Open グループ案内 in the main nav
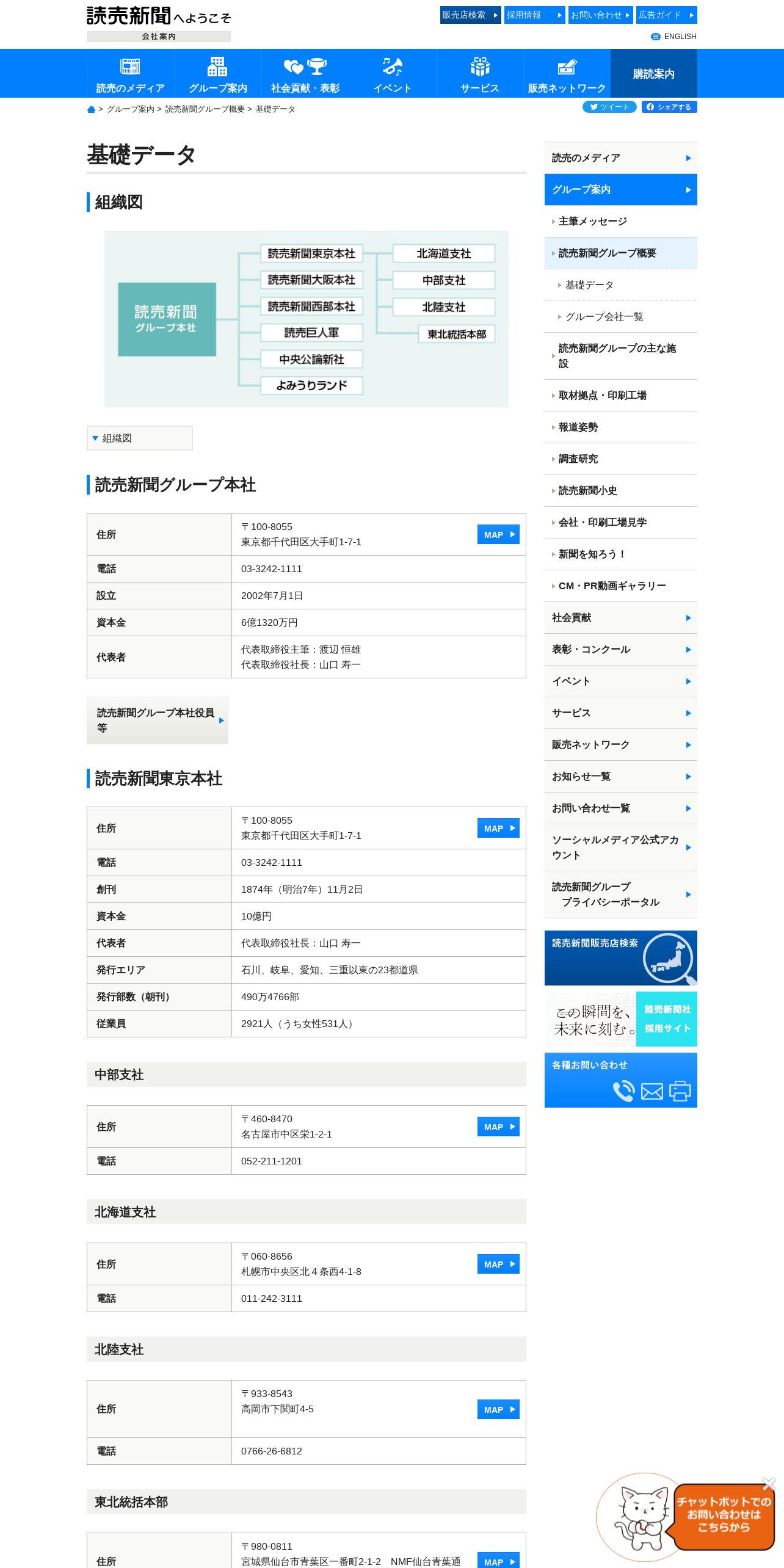Viewport: 784px width, 1568px height. (x=217, y=73)
